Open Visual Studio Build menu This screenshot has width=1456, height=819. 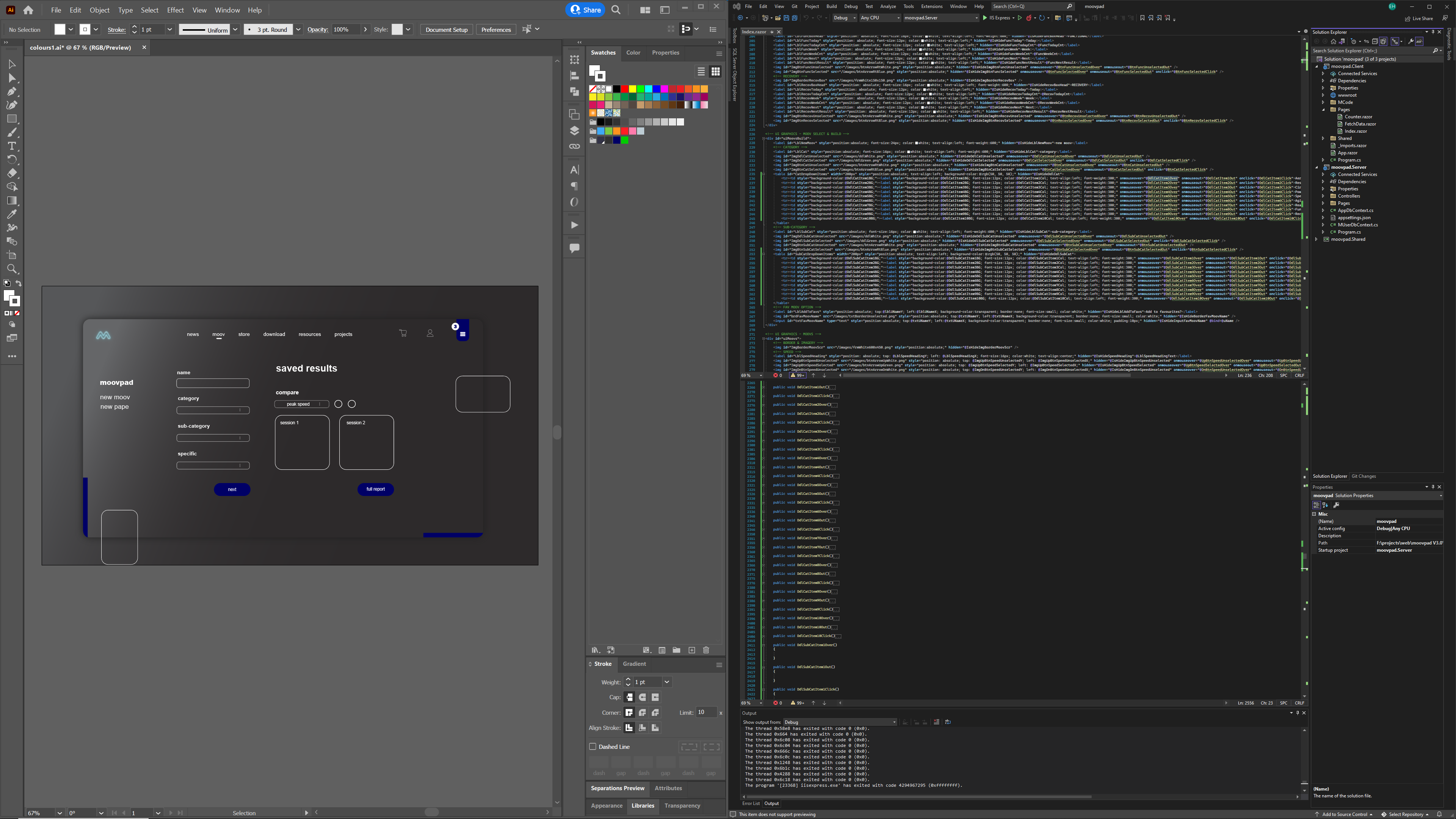[x=832, y=6]
